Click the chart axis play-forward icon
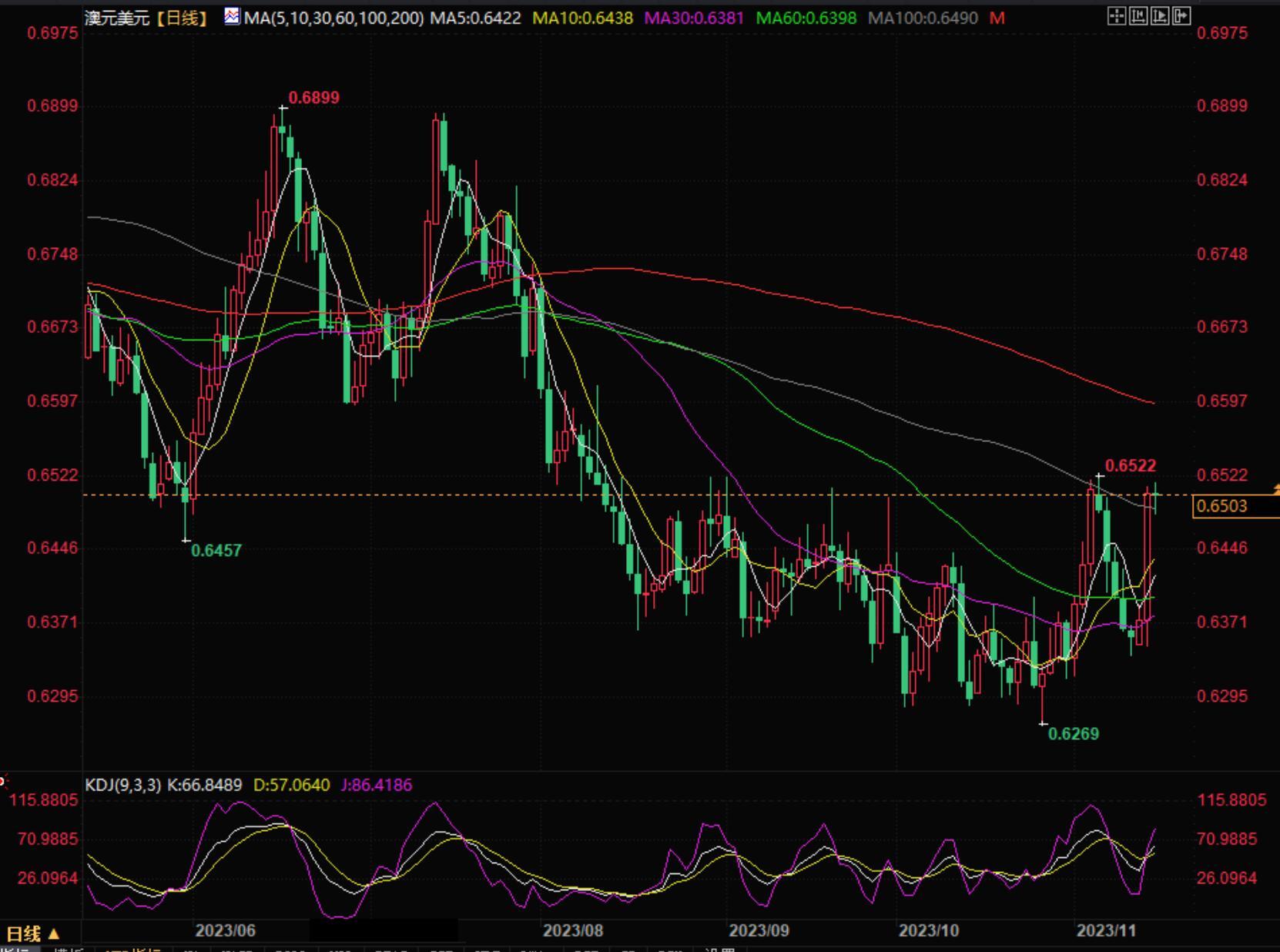Screen dimensions: 1280x952 tap(1160, 16)
